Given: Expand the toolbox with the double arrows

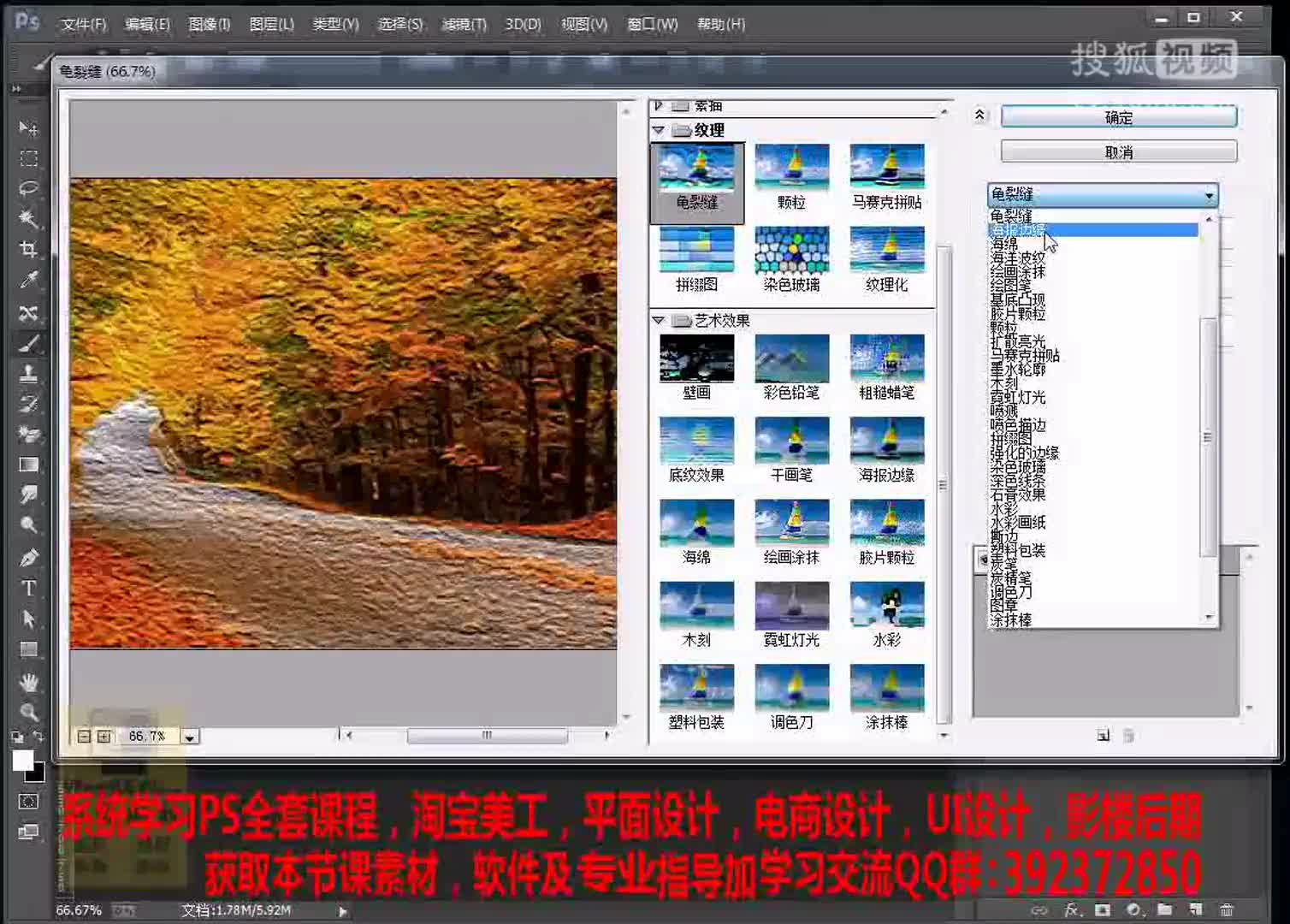Looking at the screenshot, I should [16, 88].
